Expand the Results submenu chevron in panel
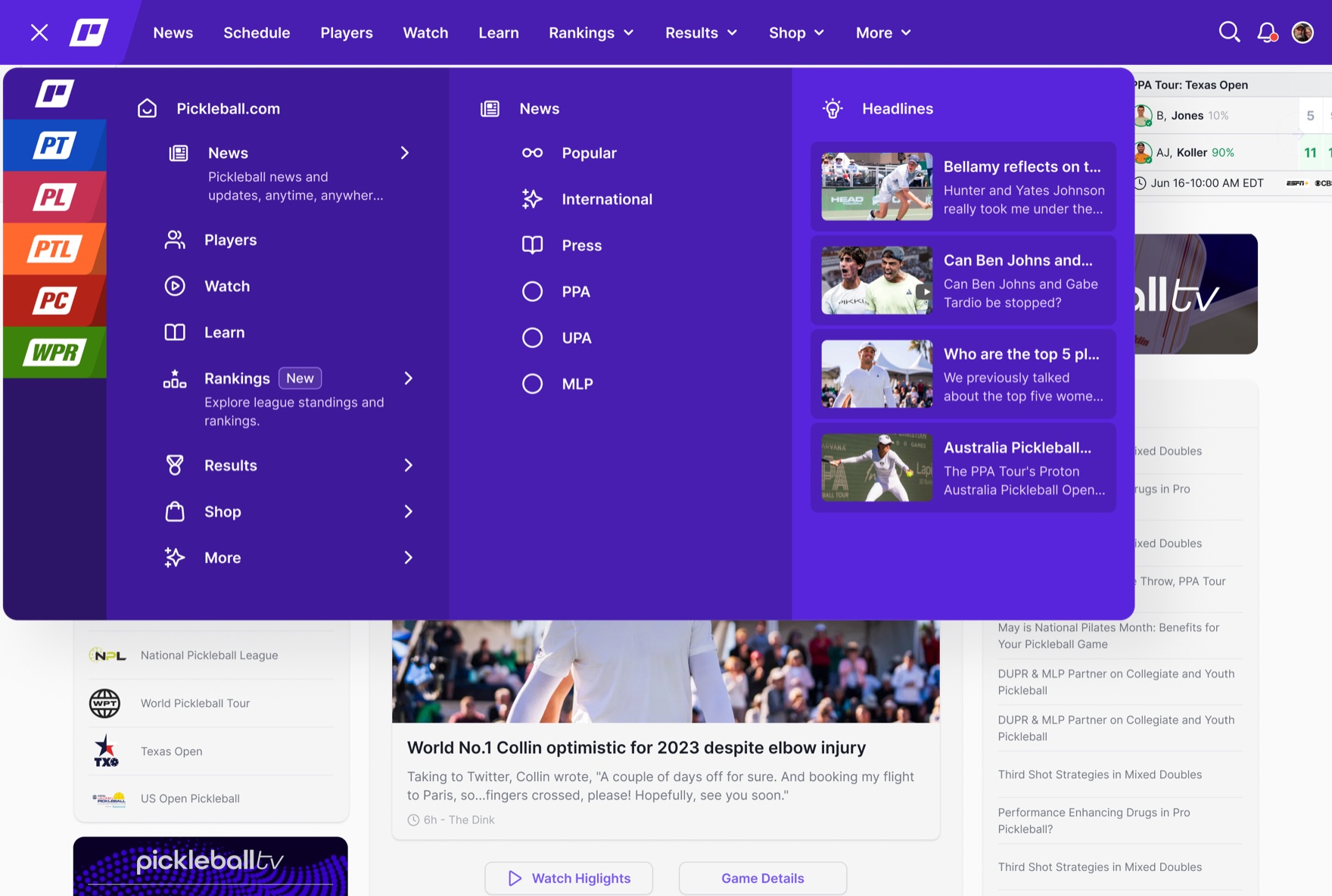The height and width of the screenshot is (896, 1332). (409, 465)
